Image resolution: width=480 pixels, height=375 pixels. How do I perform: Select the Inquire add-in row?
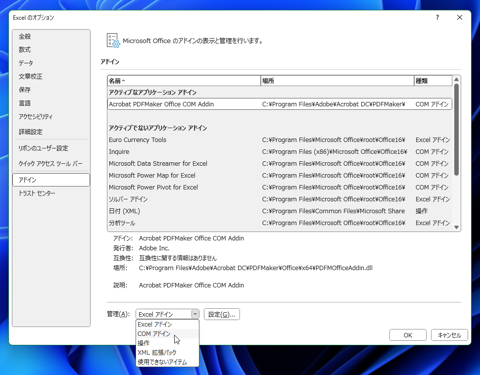click(280, 152)
